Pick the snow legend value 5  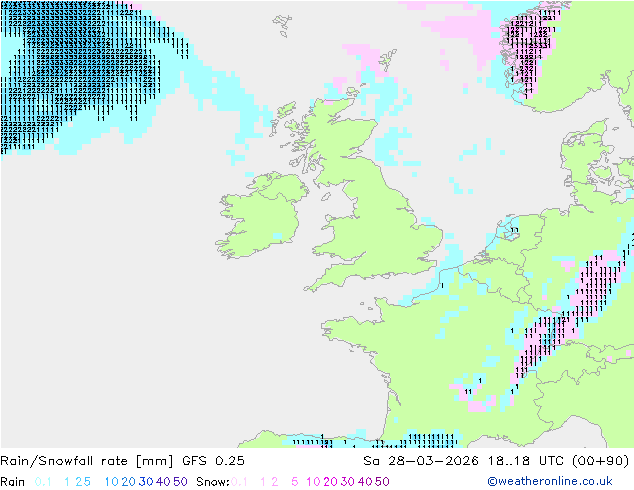pos(295,482)
